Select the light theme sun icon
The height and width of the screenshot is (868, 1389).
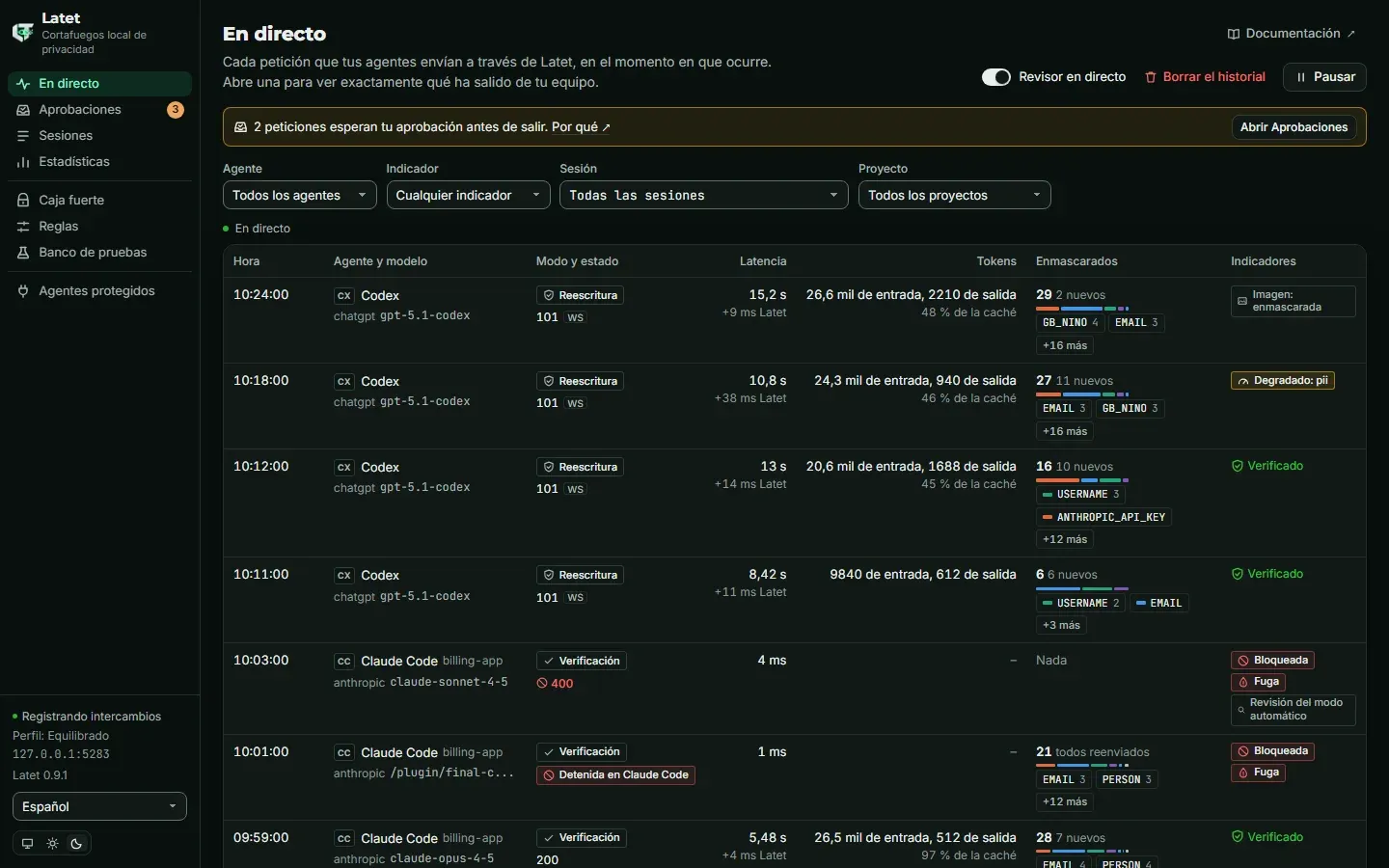(x=52, y=843)
